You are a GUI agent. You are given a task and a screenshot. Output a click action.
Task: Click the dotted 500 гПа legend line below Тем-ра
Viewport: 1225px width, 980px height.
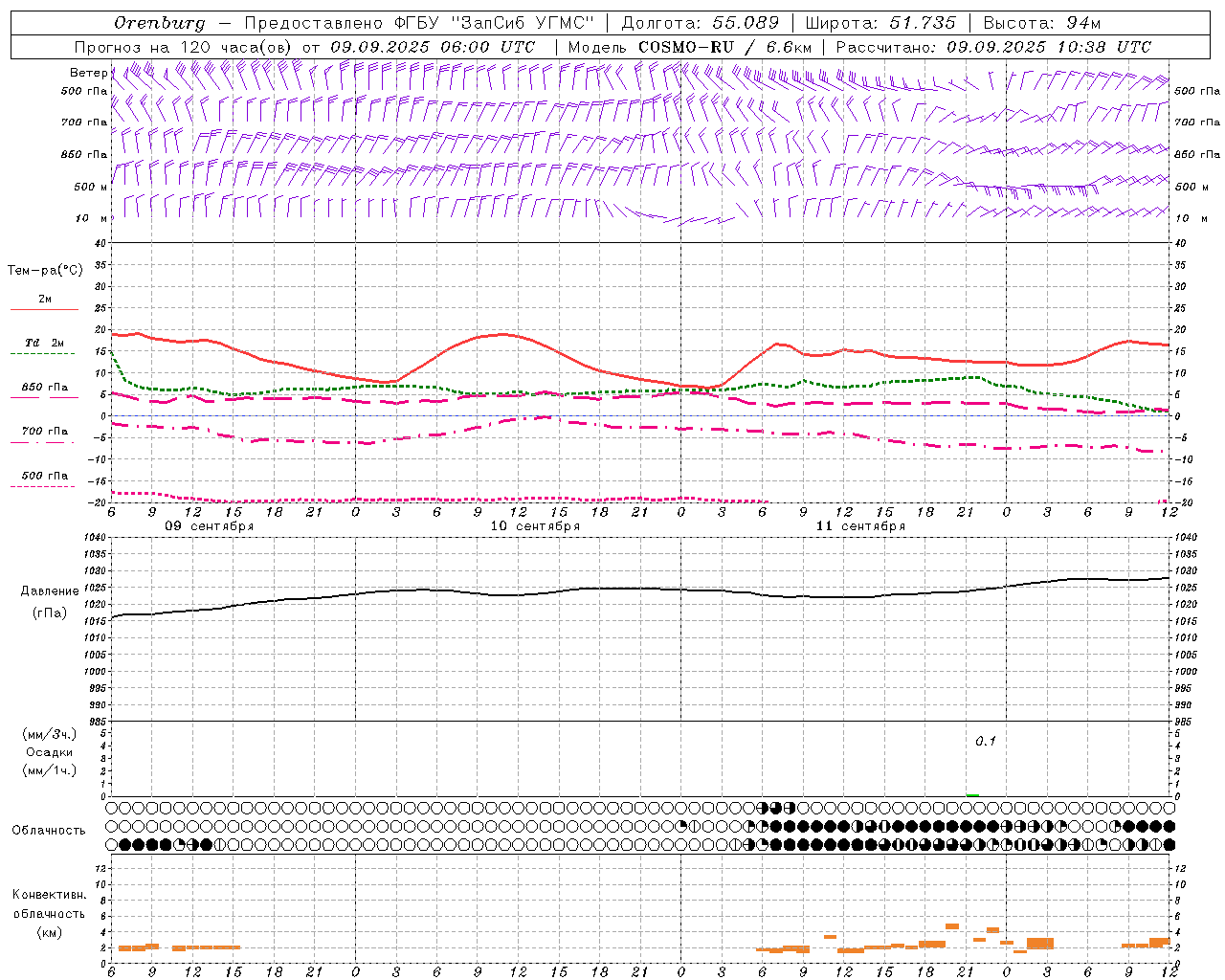43,487
